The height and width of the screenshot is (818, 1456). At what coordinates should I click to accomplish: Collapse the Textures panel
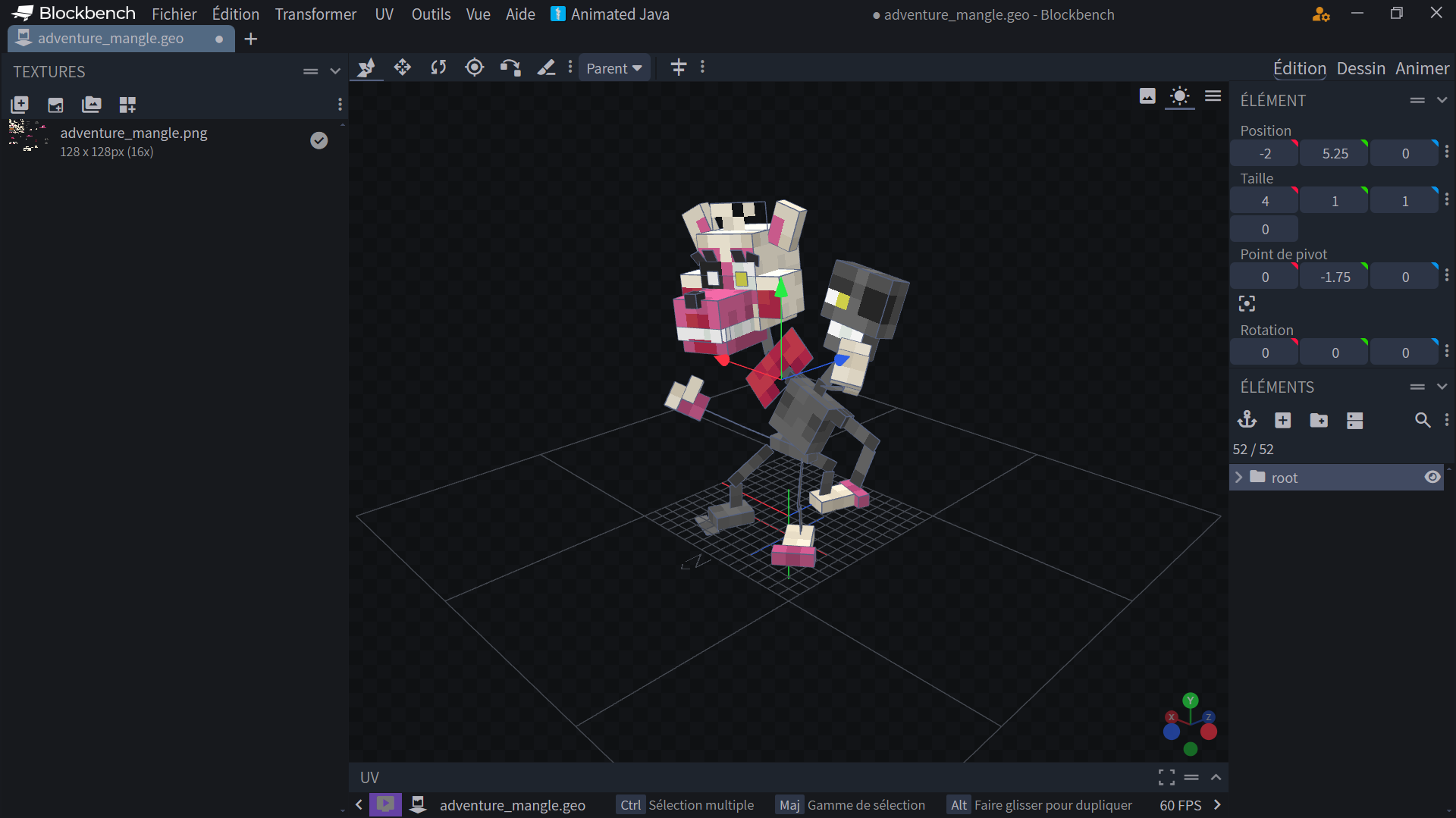point(335,71)
